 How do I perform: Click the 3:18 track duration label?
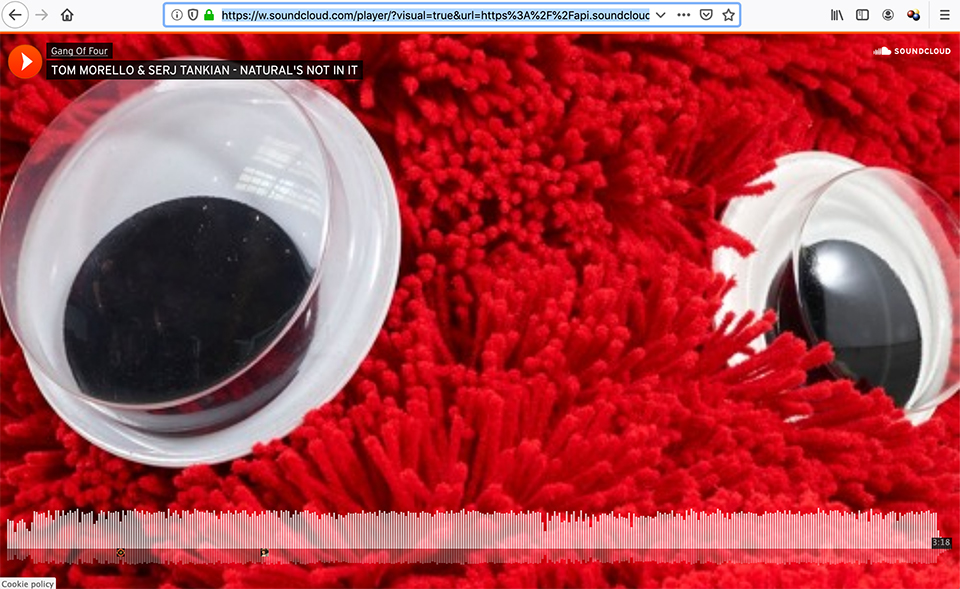click(x=941, y=542)
